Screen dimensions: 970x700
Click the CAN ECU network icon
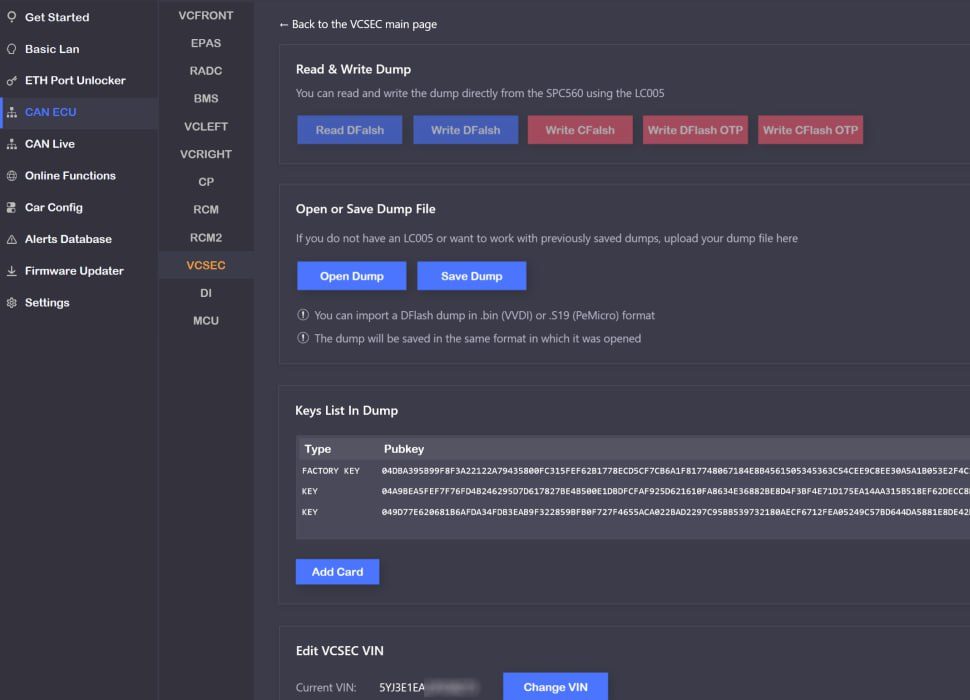click(x=12, y=113)
